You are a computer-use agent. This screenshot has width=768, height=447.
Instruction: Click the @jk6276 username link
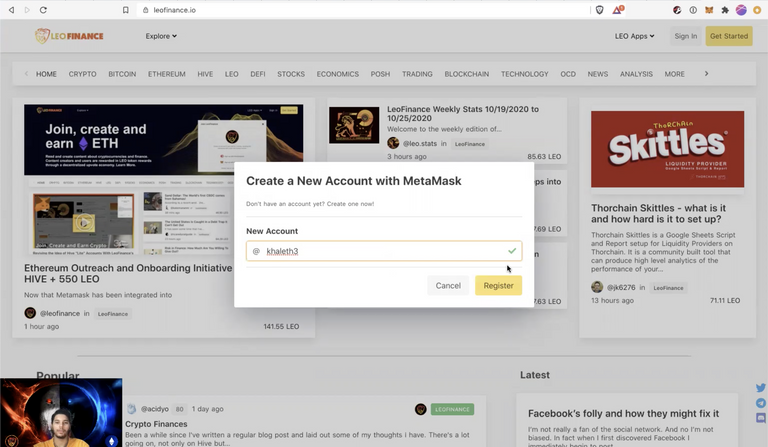pyautogui.click(x=621, y=287)
